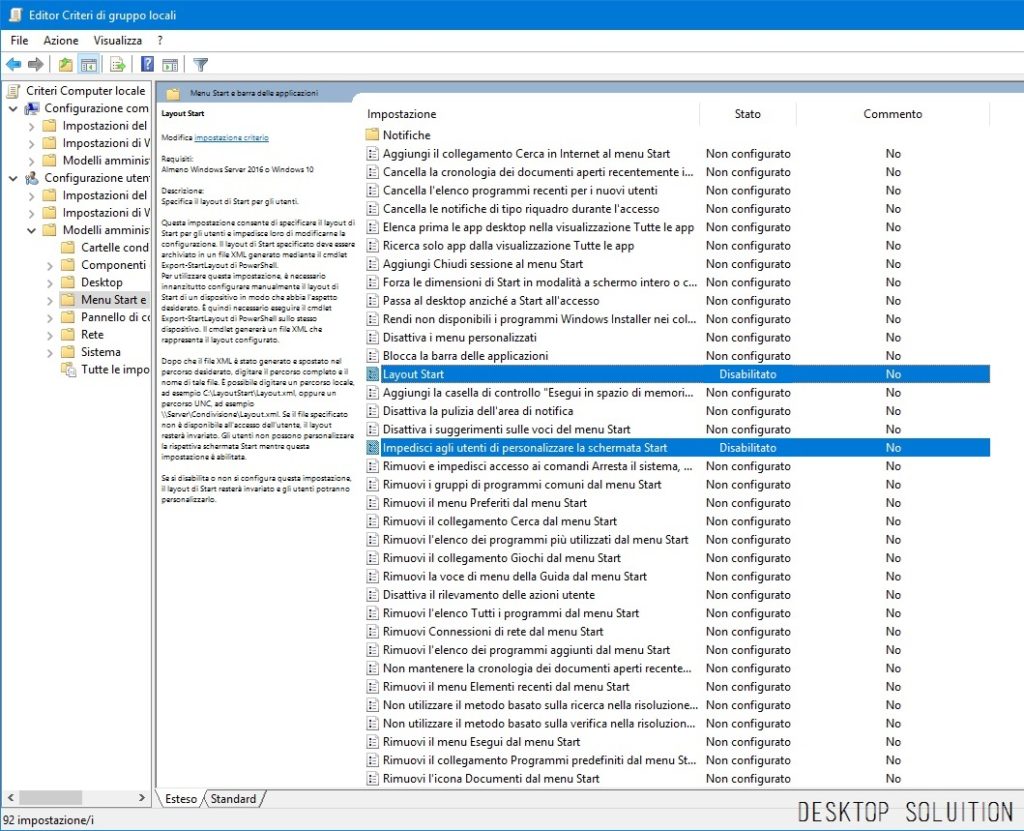The height and width of the screenshot is (831, 1024).
Task: Select Rete folder in the tree
Action: 92,335
